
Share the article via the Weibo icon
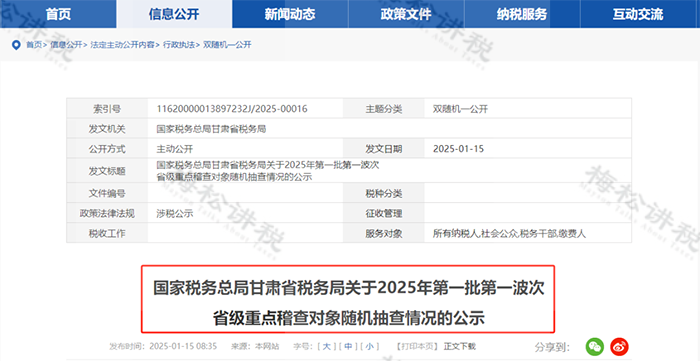tap(619, 346)
